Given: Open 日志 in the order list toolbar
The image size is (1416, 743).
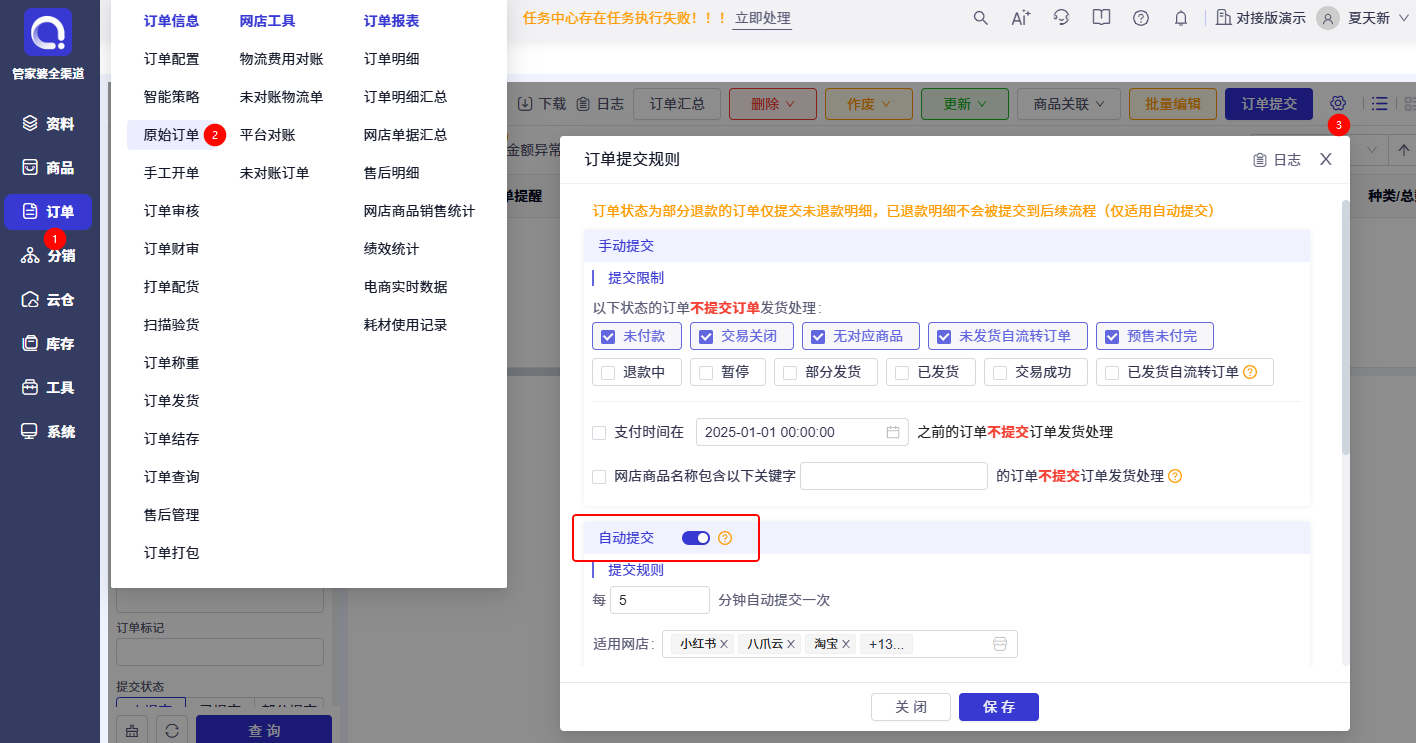Looking at the screenshot, I should pyautogui.click(x=600, y=103).
